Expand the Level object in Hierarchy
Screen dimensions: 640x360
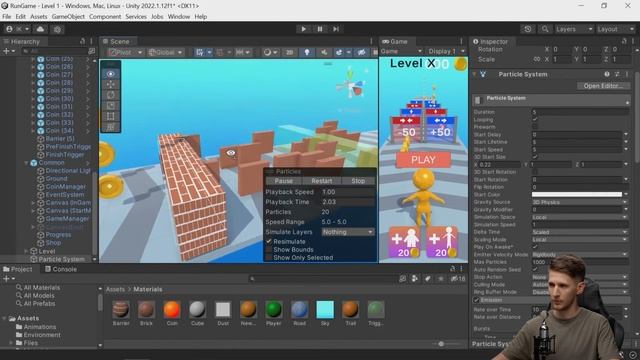tap(26, 251)
